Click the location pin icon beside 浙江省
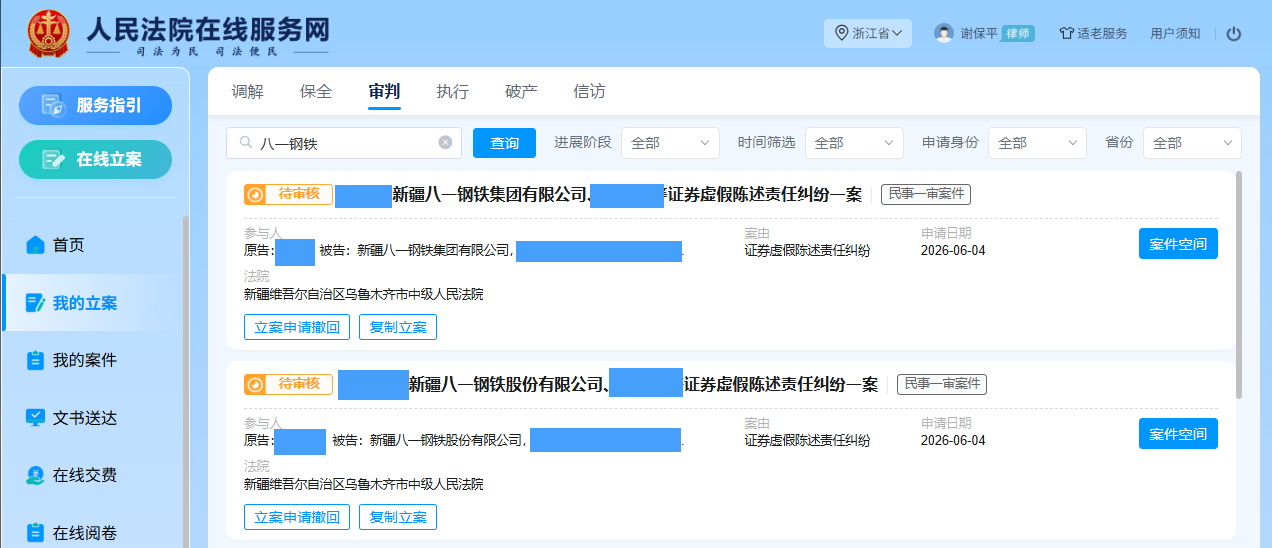The image size is (1272, 548). (x=841, y=33)
